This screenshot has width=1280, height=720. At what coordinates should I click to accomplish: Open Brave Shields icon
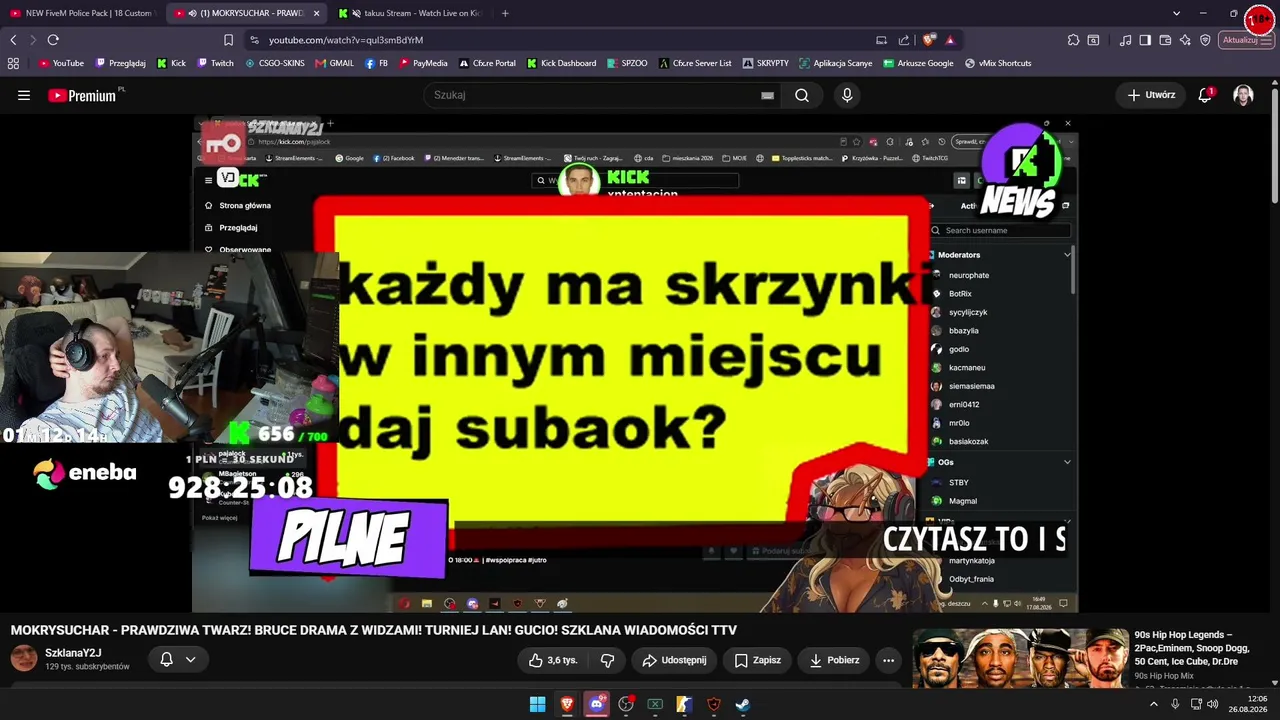click(929, 40)
